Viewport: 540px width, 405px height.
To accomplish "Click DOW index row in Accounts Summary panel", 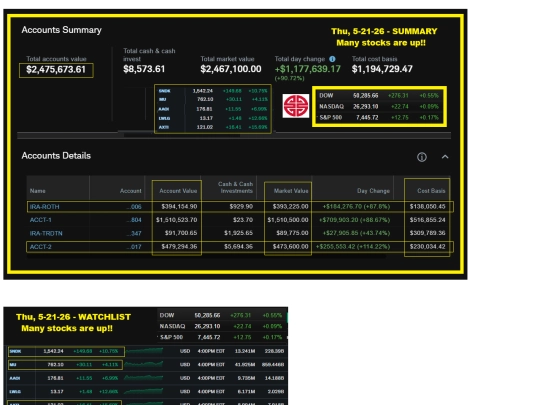I will click(x=379, y=95).
